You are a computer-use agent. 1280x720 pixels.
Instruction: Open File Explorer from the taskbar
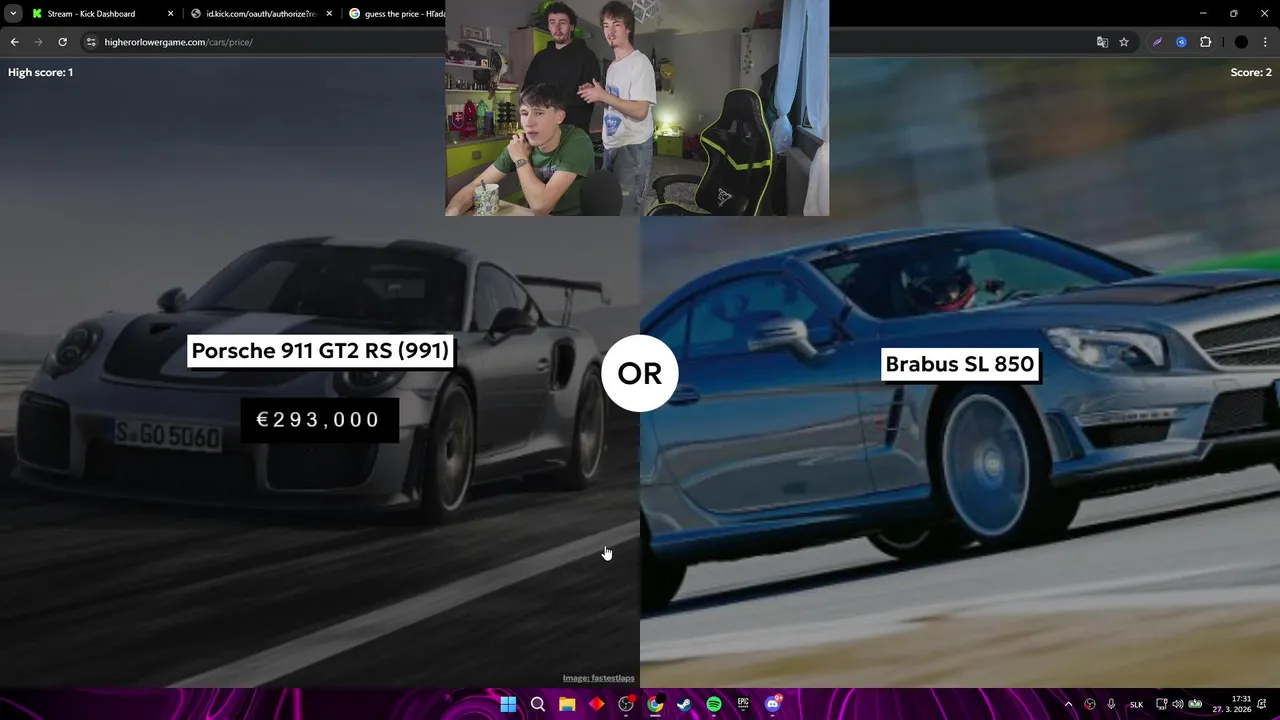tap(567, 704)
